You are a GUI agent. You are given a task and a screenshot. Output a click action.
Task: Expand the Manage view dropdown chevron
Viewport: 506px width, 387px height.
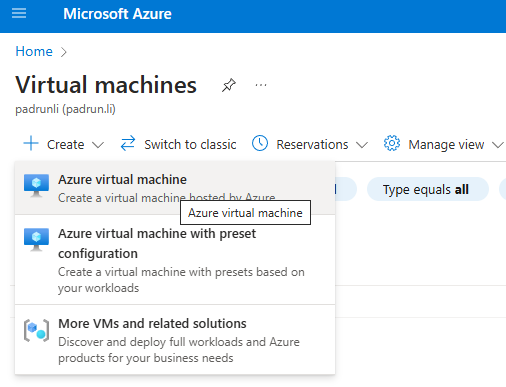tap(498, 145)
